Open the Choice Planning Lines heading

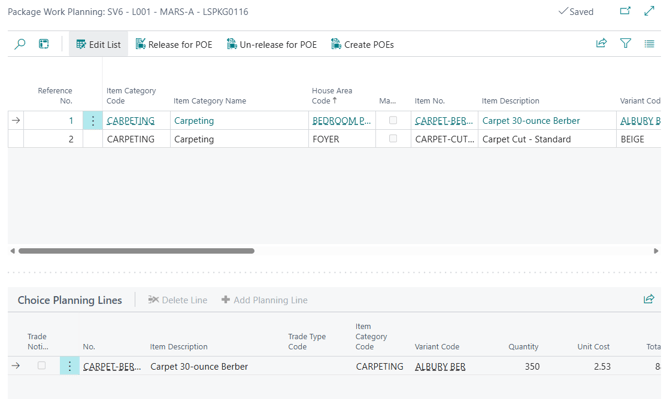pos(70,300)
